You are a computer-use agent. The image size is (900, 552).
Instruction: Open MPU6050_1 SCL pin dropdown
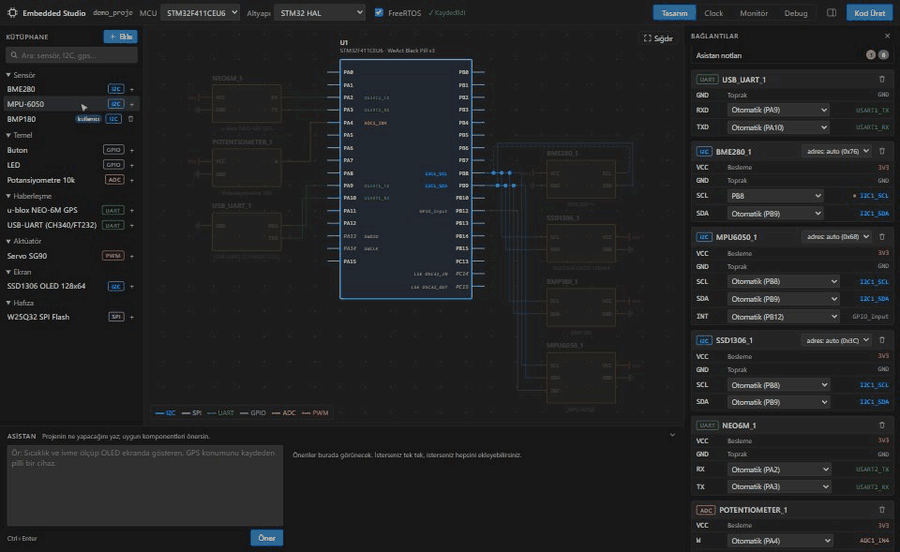click(x=783, y=282)
